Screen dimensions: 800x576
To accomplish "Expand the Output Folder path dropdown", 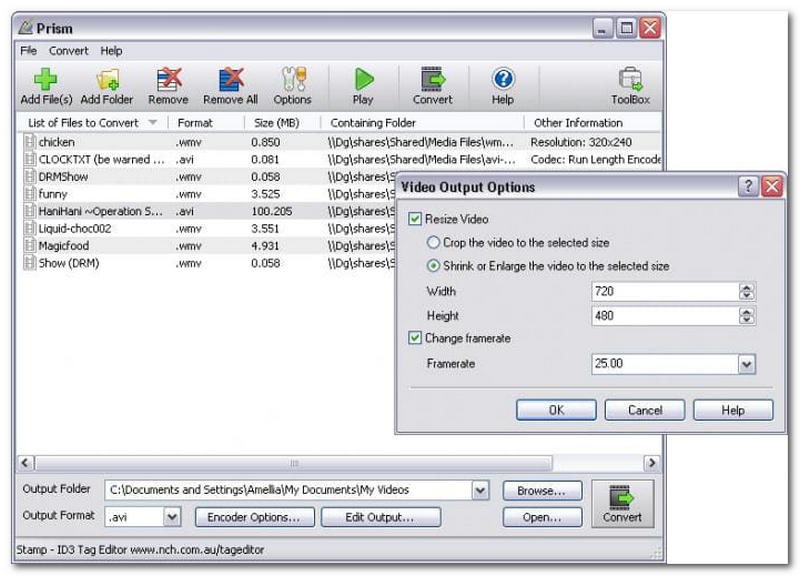I will tap(480, 491).
